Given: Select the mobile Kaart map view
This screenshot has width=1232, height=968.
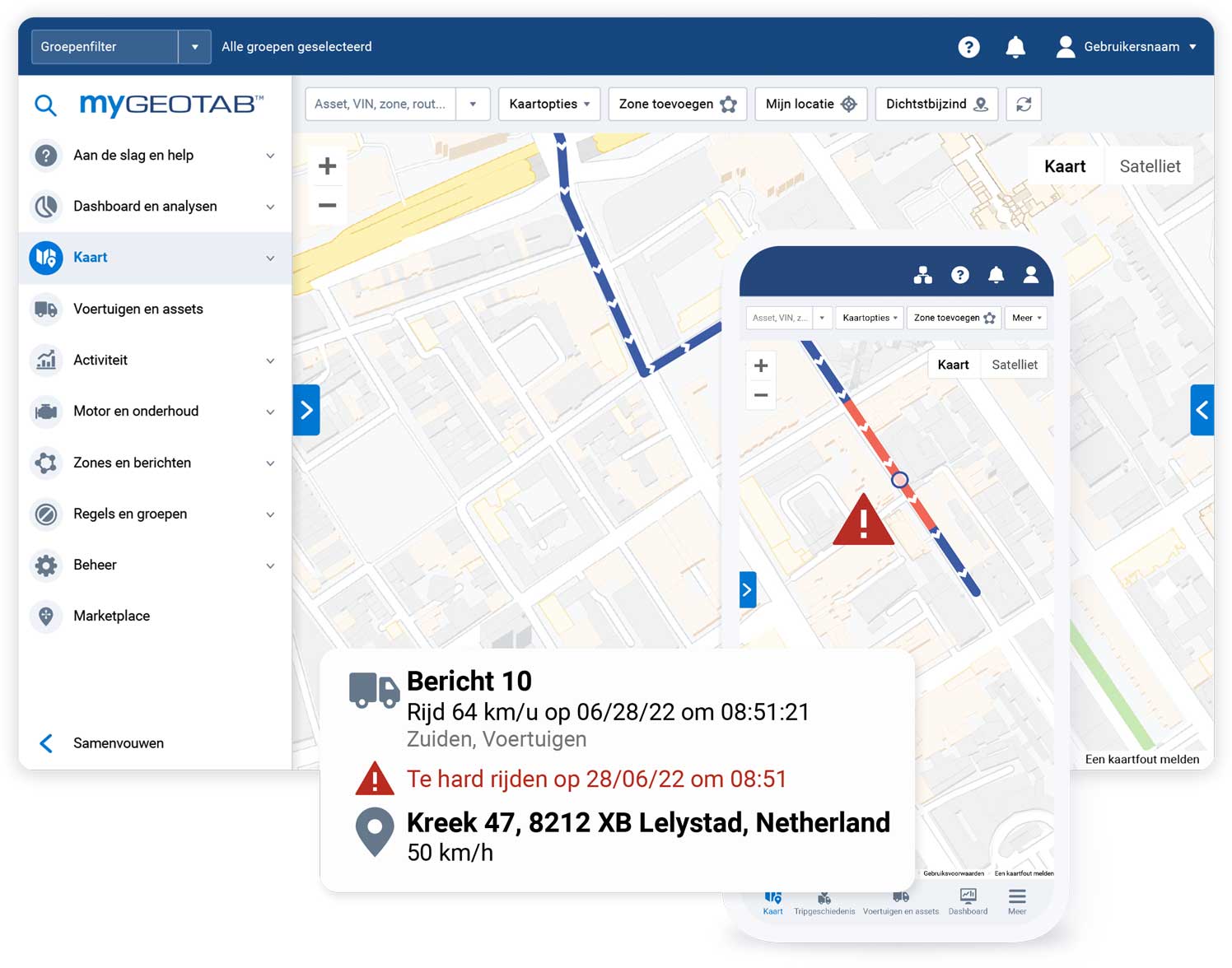Looking at the screenshot, I should pyautogui.click(x=953, y=365).
